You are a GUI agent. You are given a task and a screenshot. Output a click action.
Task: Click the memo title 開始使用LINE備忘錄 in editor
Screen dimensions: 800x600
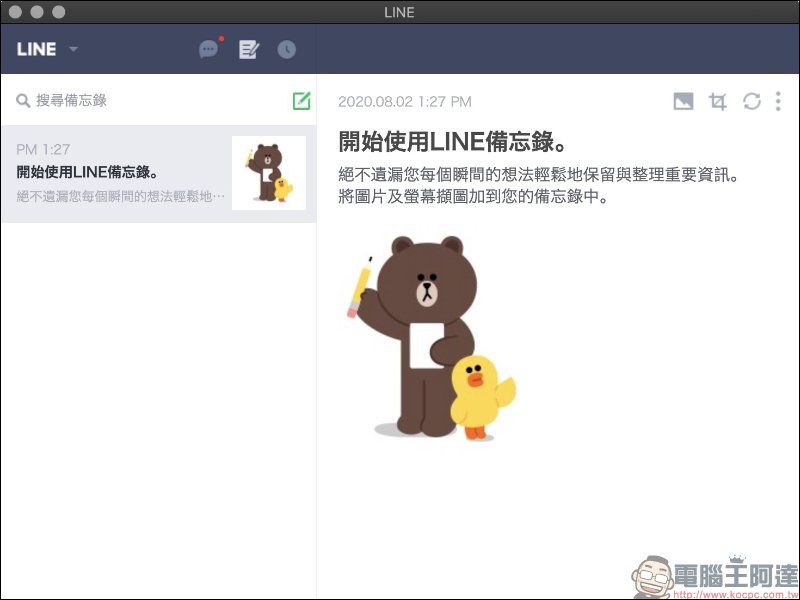tap(453, 141)
